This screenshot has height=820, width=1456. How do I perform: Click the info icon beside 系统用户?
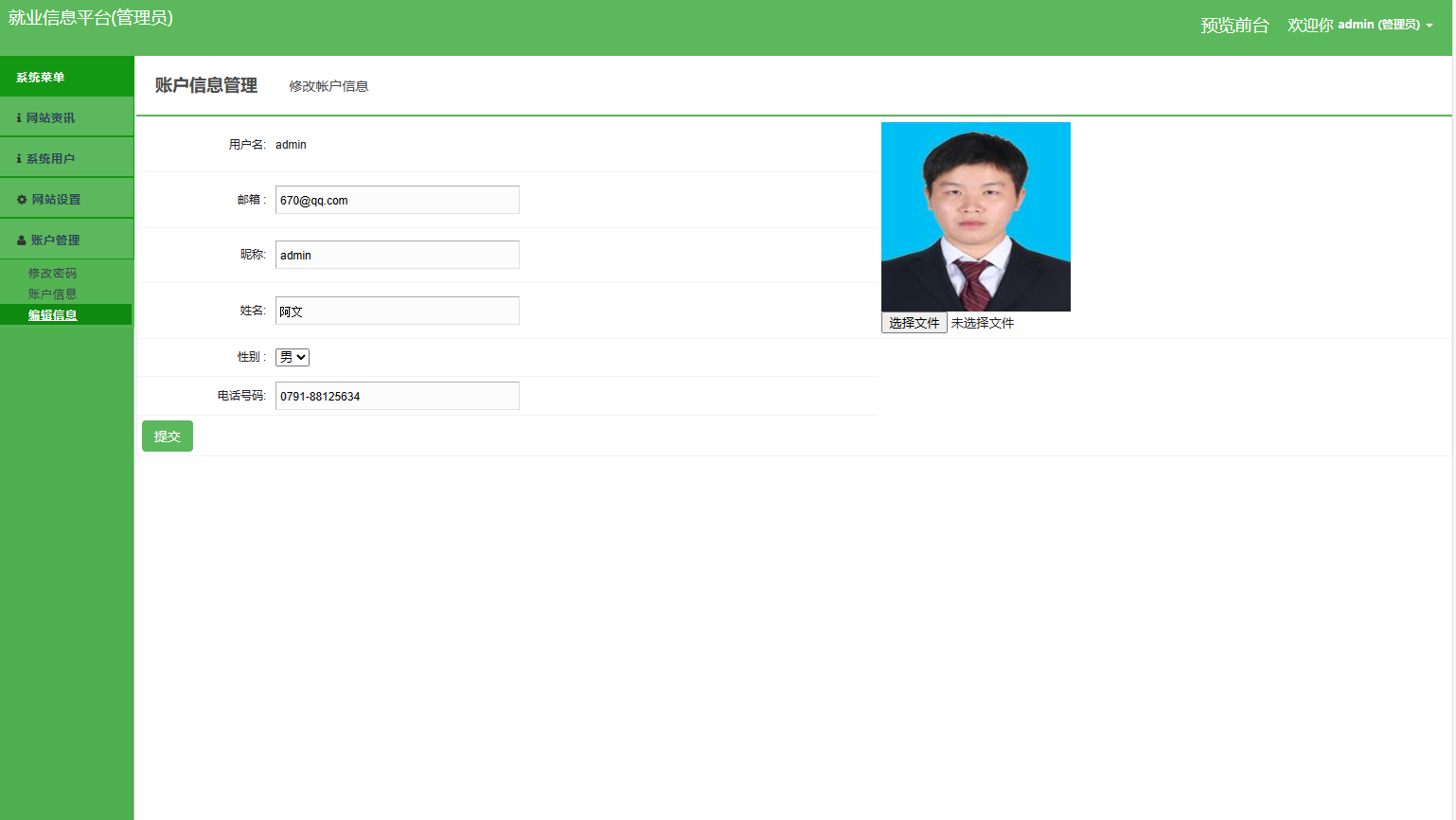point(19,159)
